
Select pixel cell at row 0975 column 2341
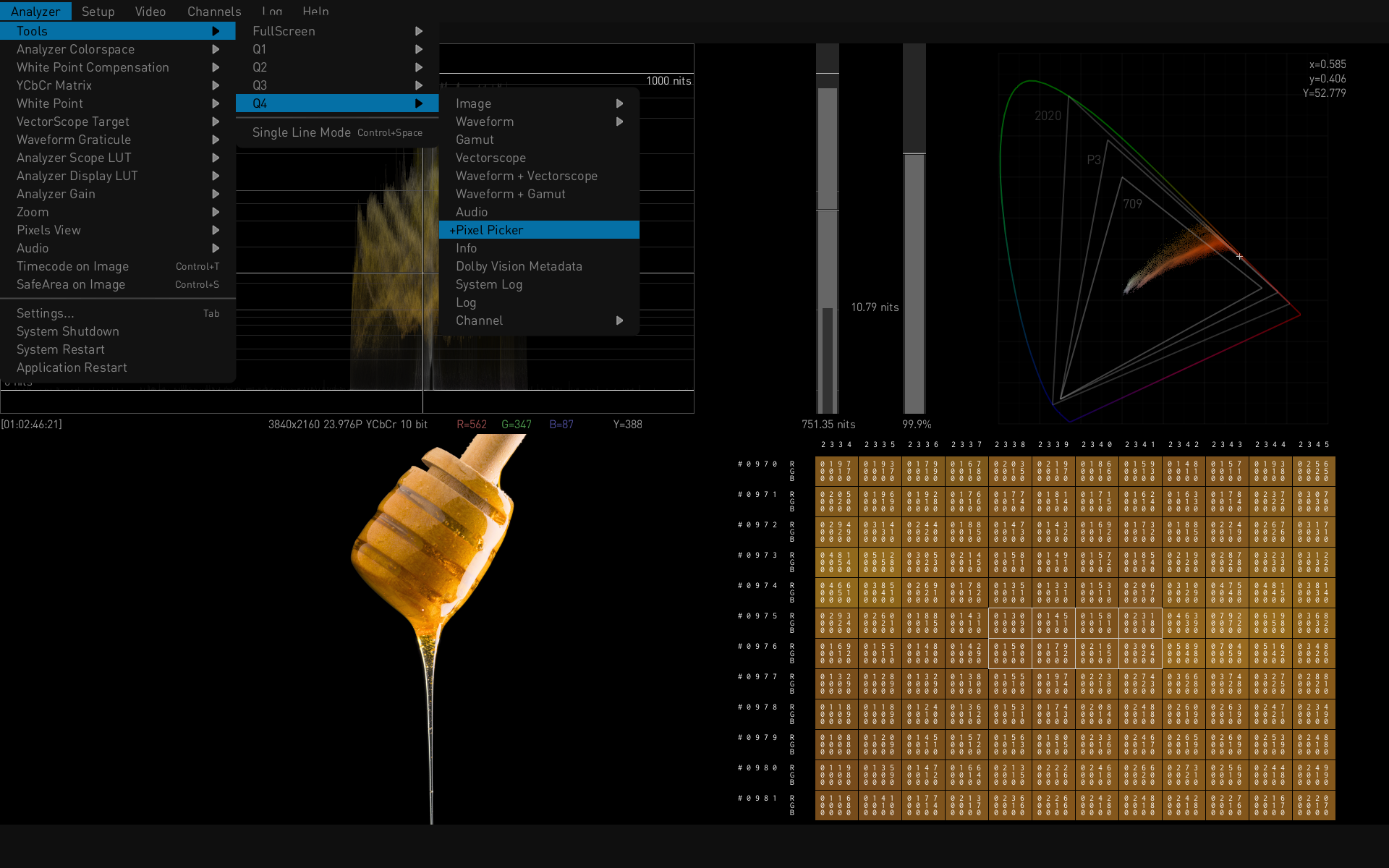pyautogui.click(x=1140, y=623)
